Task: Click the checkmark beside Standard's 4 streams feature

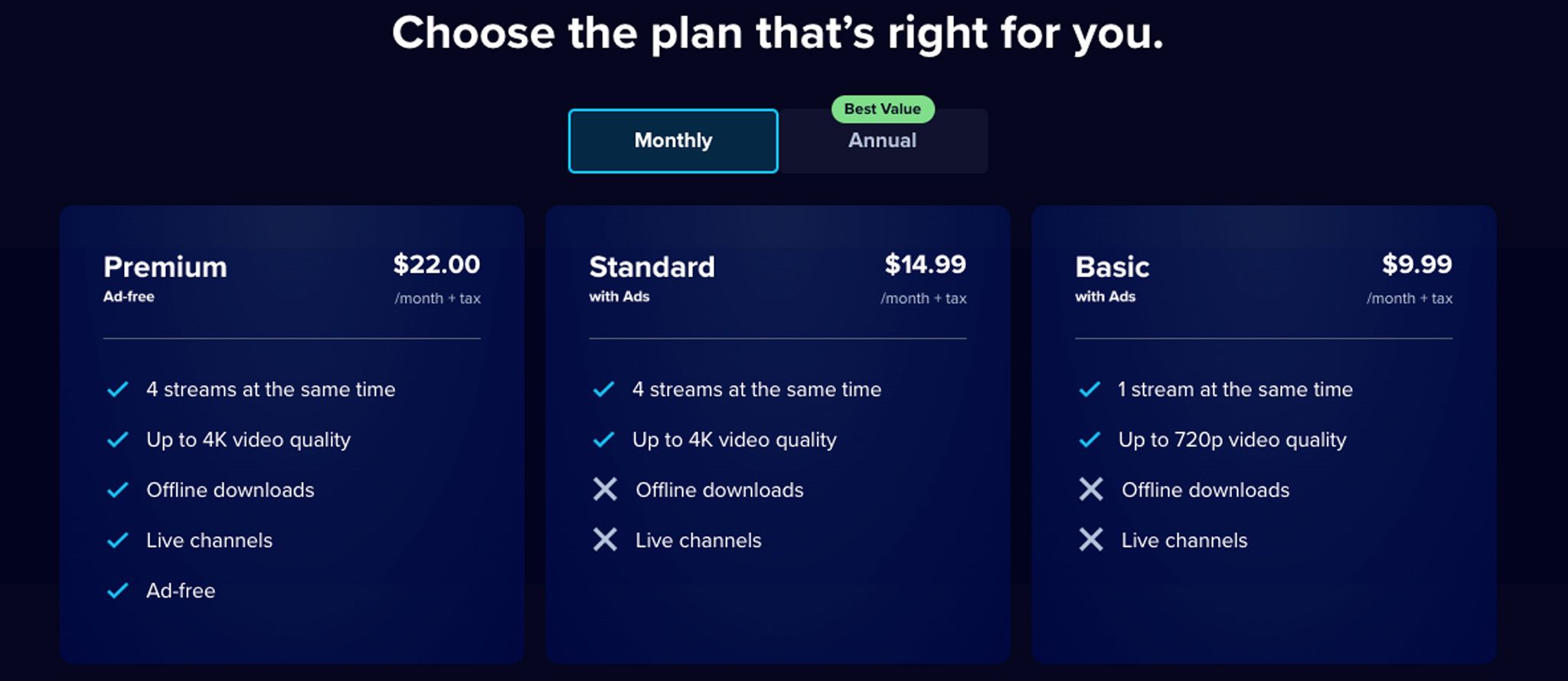Action: click(x=605, y=389)
